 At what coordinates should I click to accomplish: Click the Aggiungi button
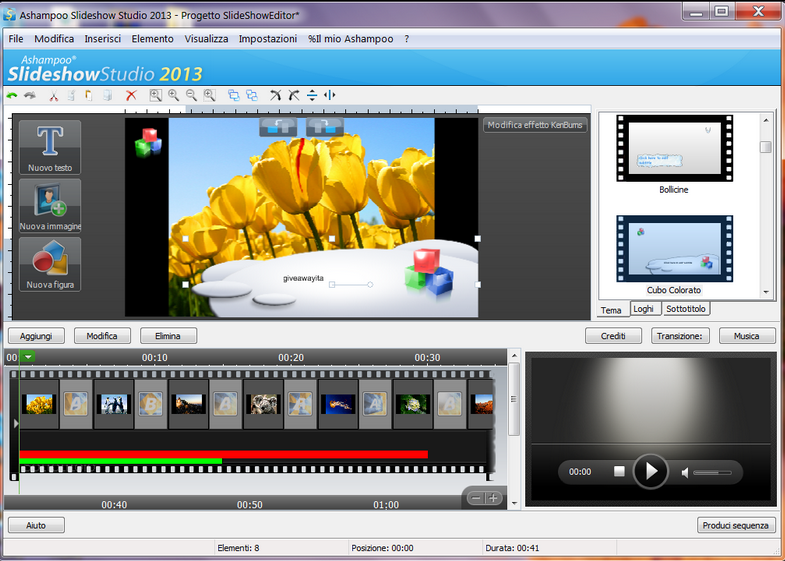36,336
